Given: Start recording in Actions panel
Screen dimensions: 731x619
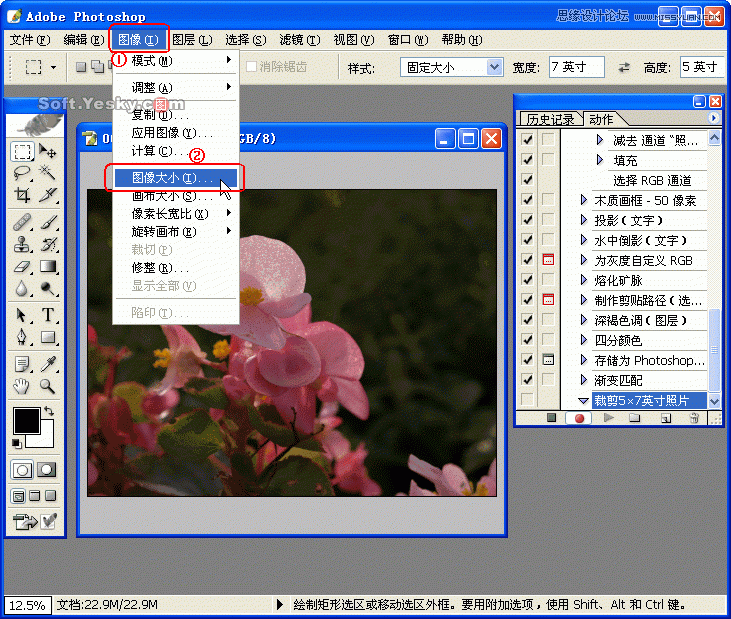Looking at the screenshot, I should click(x=579, y=418).
